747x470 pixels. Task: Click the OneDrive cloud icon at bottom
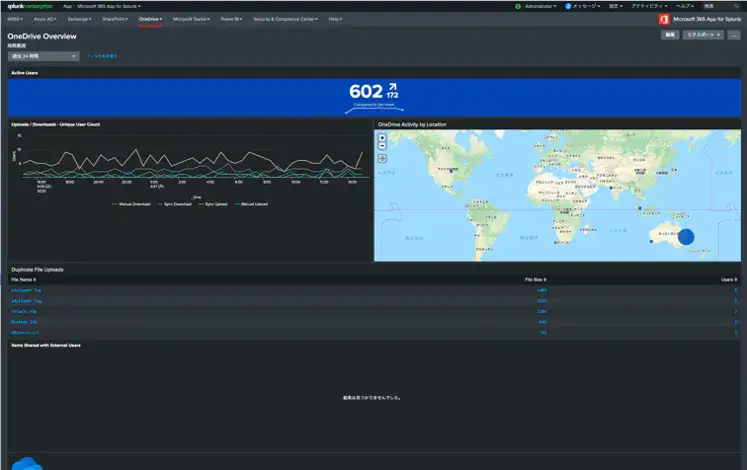click(27, 463)
